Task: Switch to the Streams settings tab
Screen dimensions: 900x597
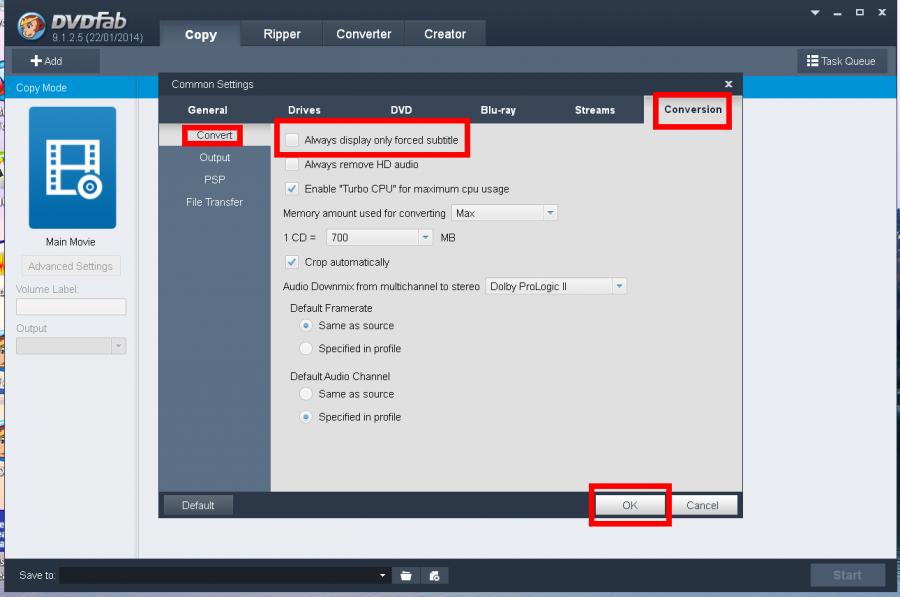Action: (x=595, y=110)
